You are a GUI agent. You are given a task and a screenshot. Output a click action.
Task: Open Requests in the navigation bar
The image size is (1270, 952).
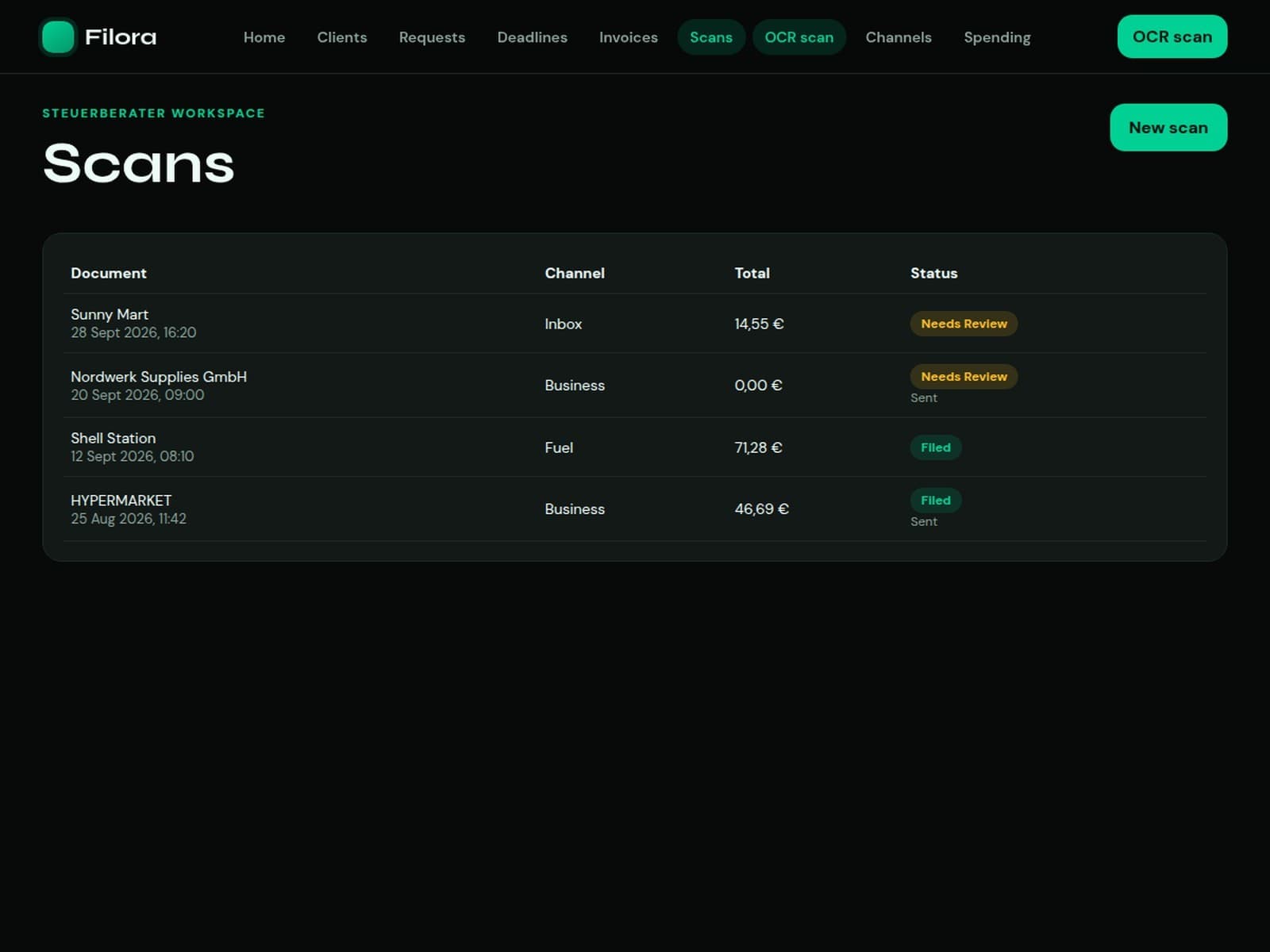coord(432,37)
